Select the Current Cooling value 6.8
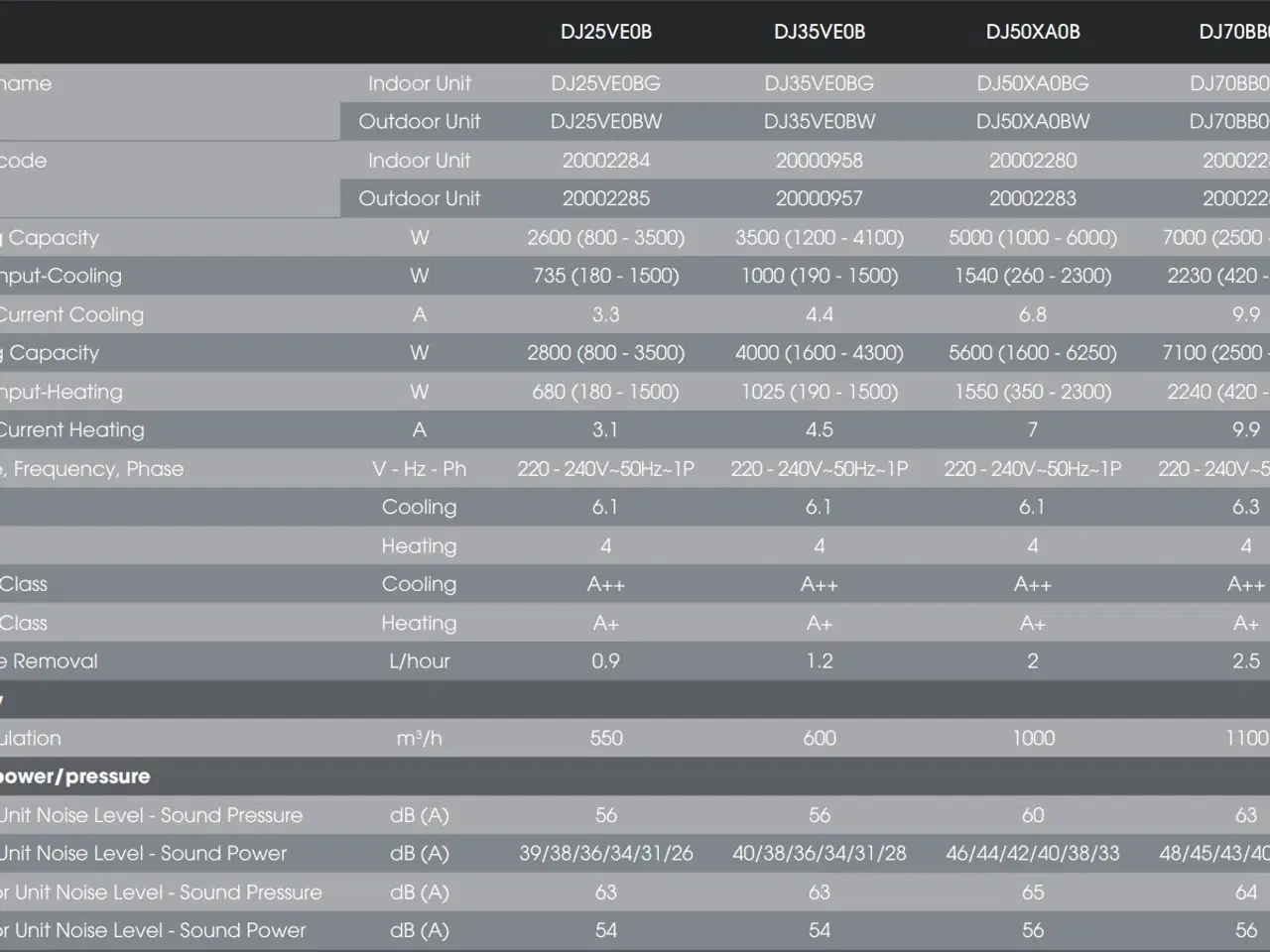Viewport: 1270px width, 952px height. point(1033,315)
